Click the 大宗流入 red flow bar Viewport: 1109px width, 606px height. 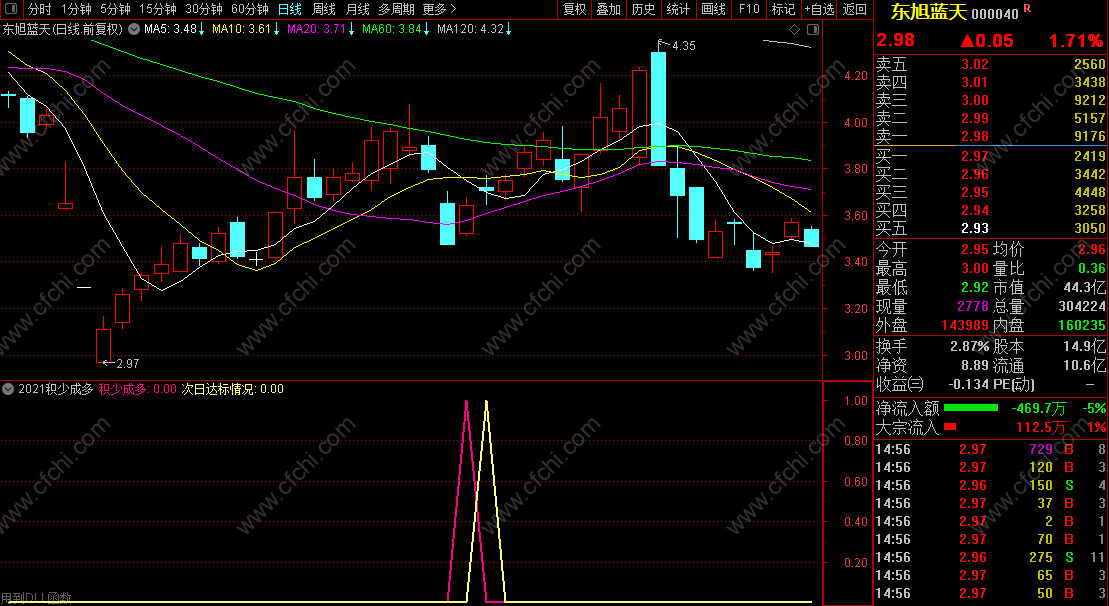pos(950,426)
